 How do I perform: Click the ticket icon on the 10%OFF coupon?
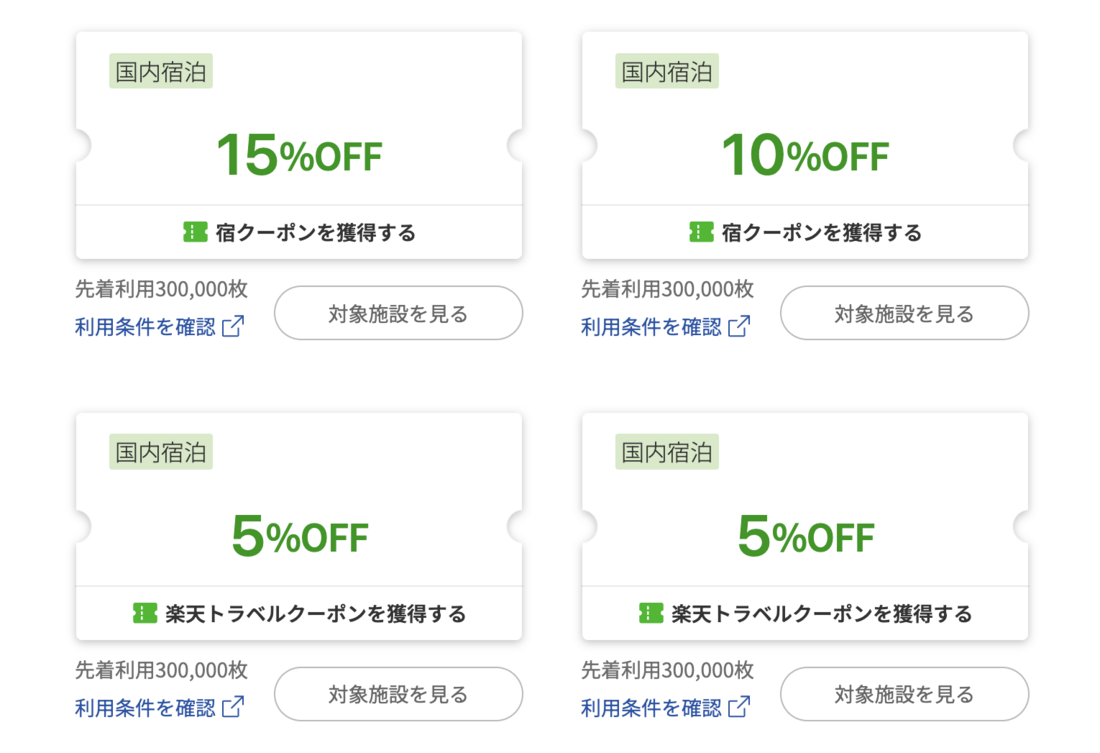click(701, 232)
